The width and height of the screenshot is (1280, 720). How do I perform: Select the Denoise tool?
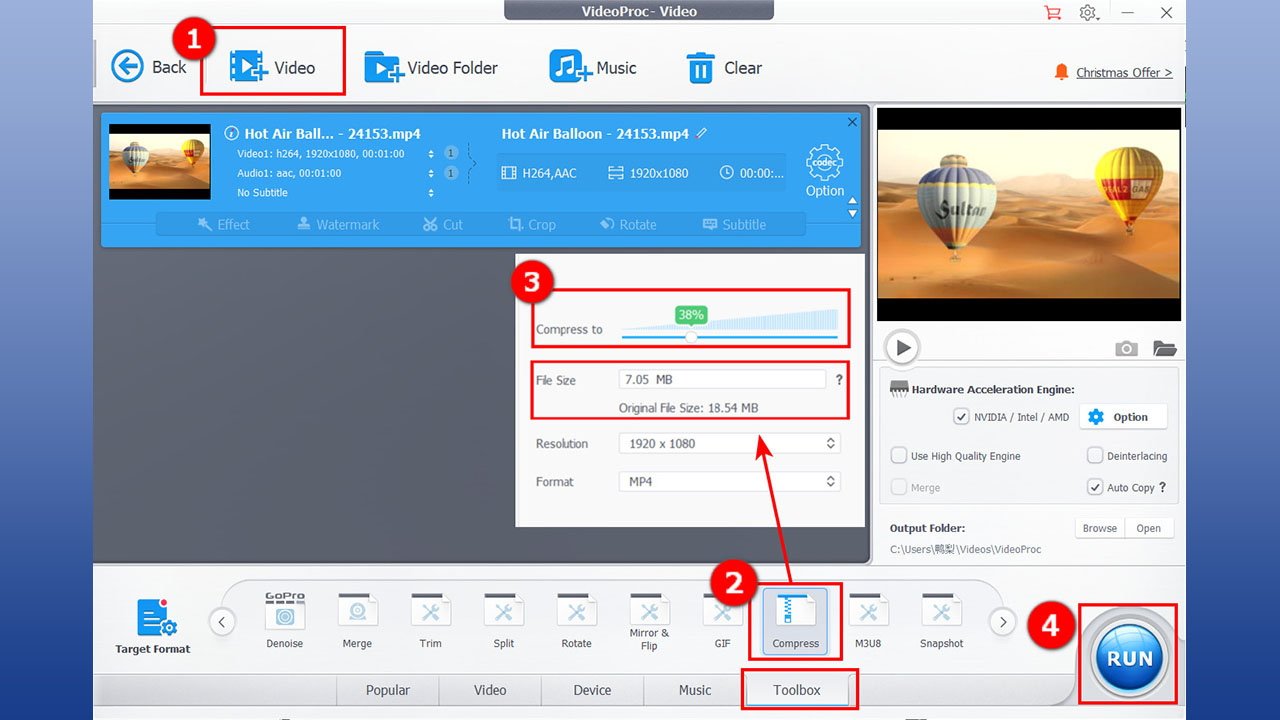point(285,621)
